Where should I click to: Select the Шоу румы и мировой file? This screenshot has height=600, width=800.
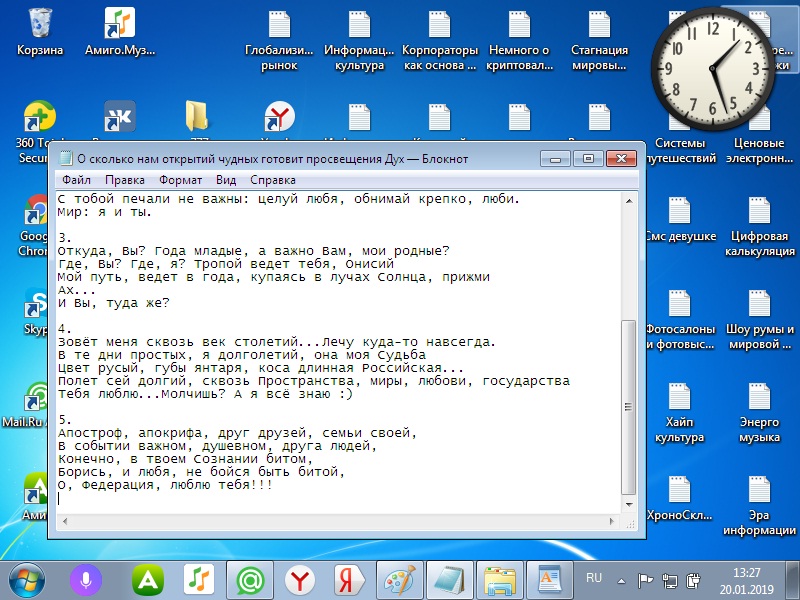[x=759, y=320]
